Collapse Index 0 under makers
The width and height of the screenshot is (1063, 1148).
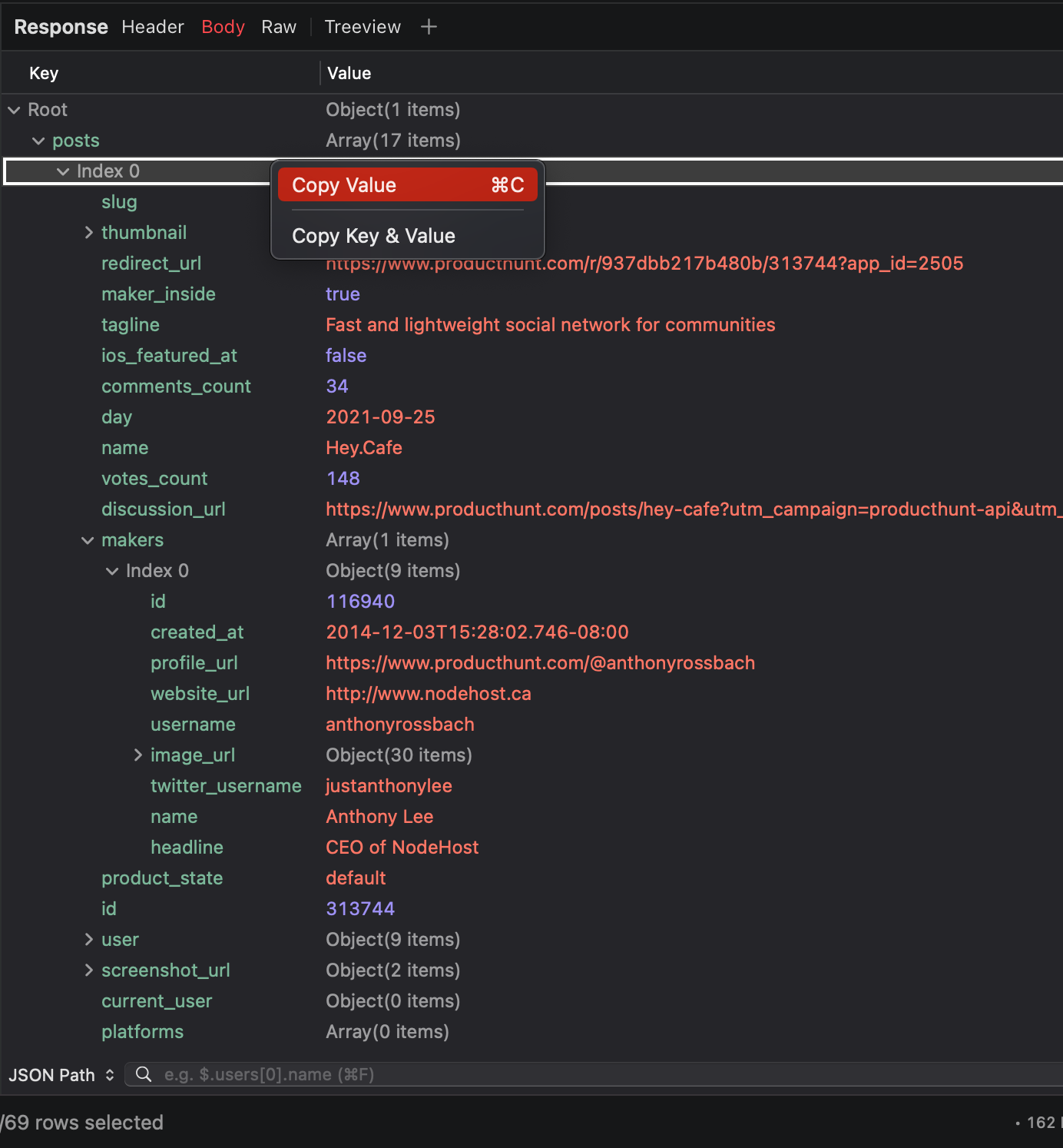112,570
